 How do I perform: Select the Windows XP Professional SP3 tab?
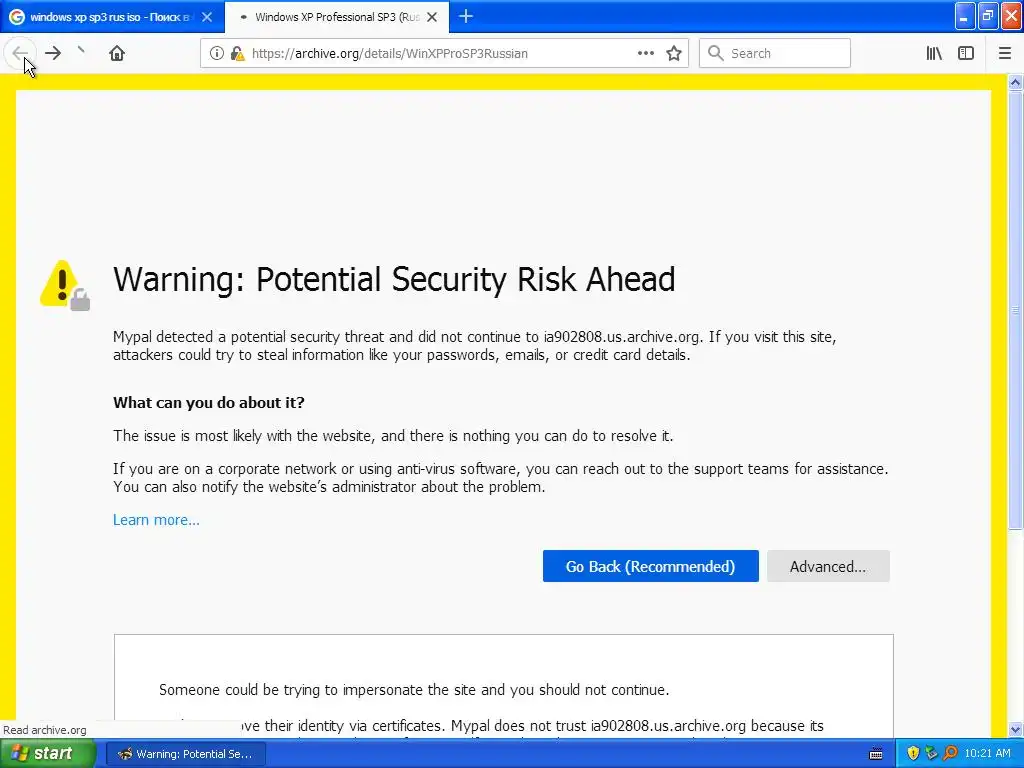330,17
